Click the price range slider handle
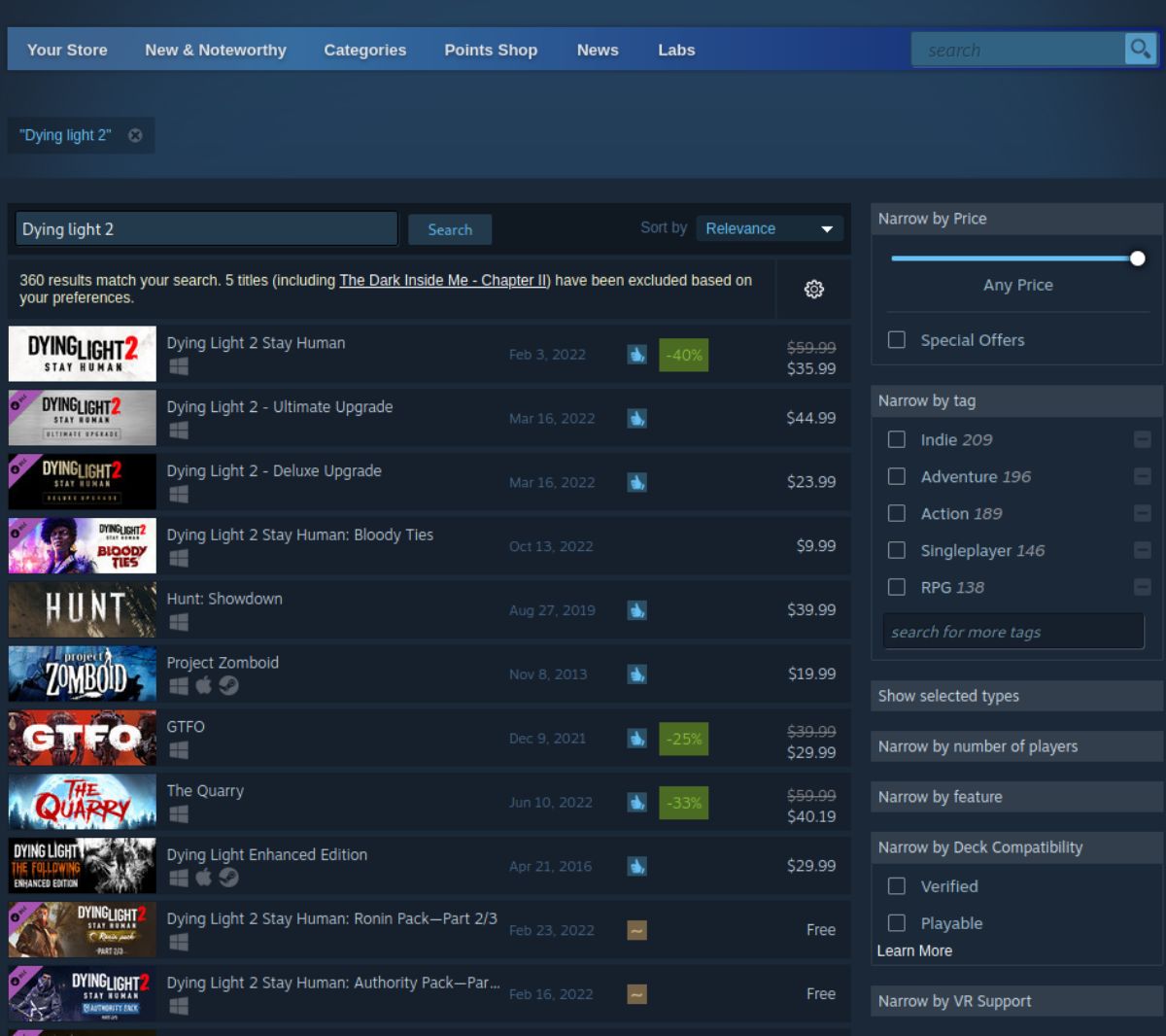Screen dimensions: 1166x1036 coord(1138,259)
